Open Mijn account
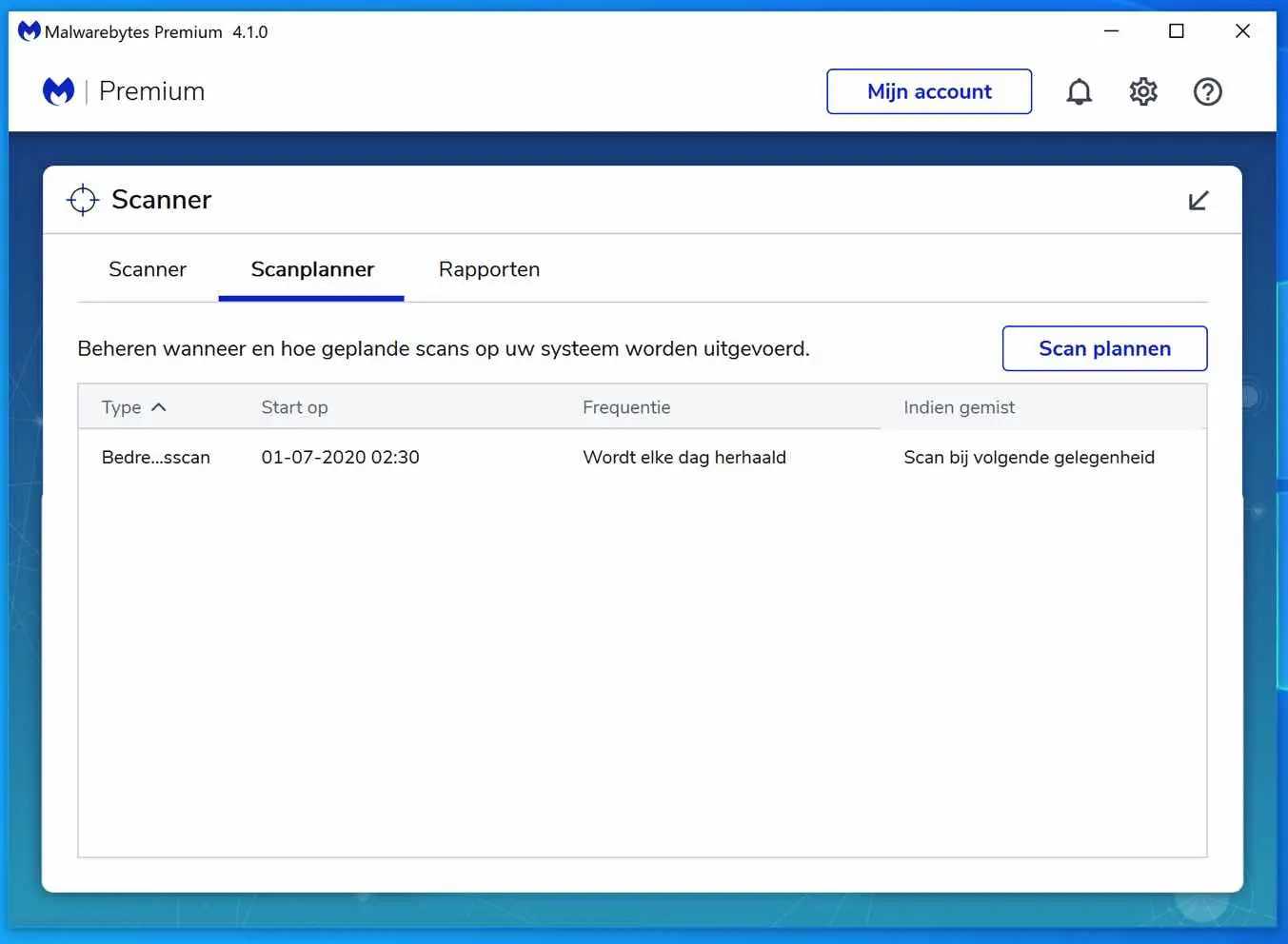Viewport: 1288px width, 944px height. pos(929,91)
